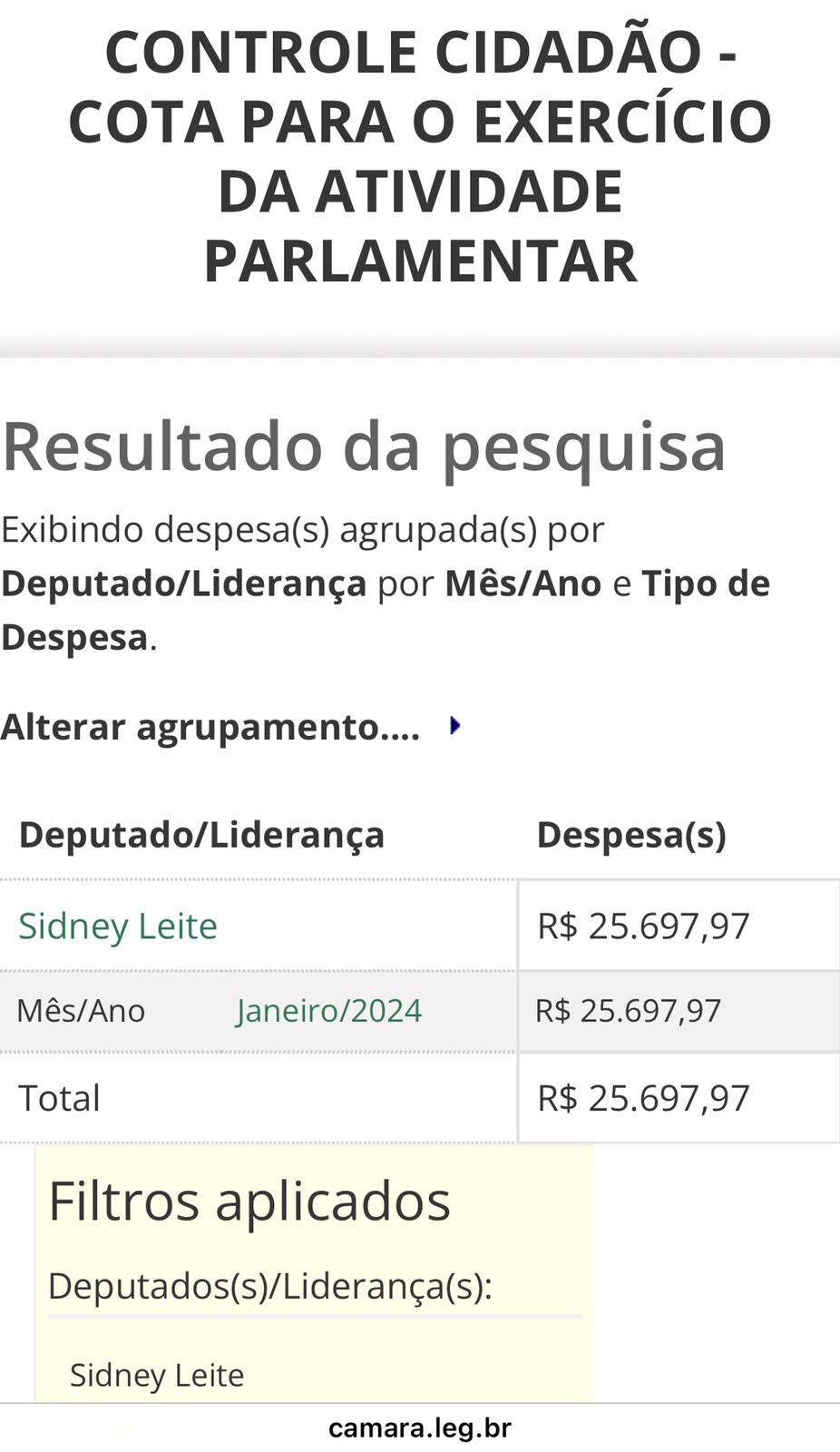
Task: Click the Filtros aplicados heading
Action: 249,1201
